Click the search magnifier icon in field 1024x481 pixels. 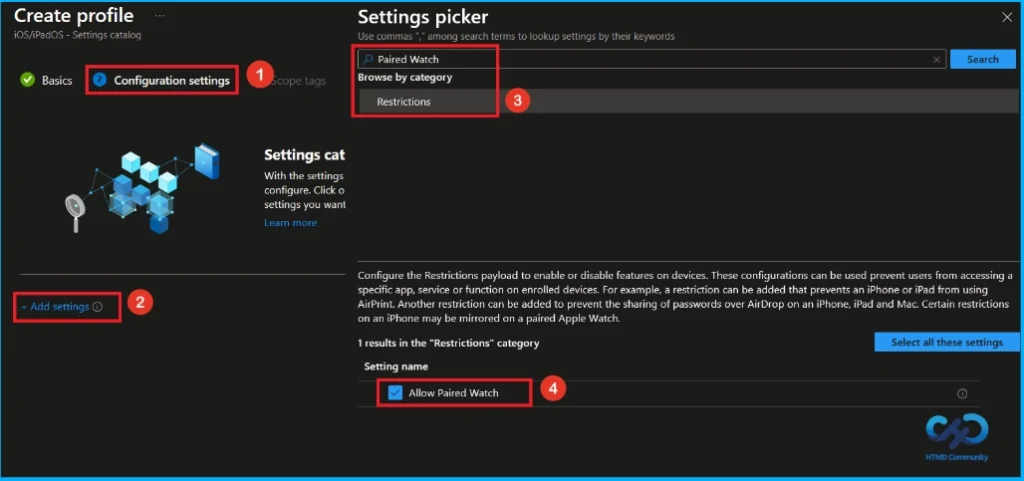coord(368,59)
